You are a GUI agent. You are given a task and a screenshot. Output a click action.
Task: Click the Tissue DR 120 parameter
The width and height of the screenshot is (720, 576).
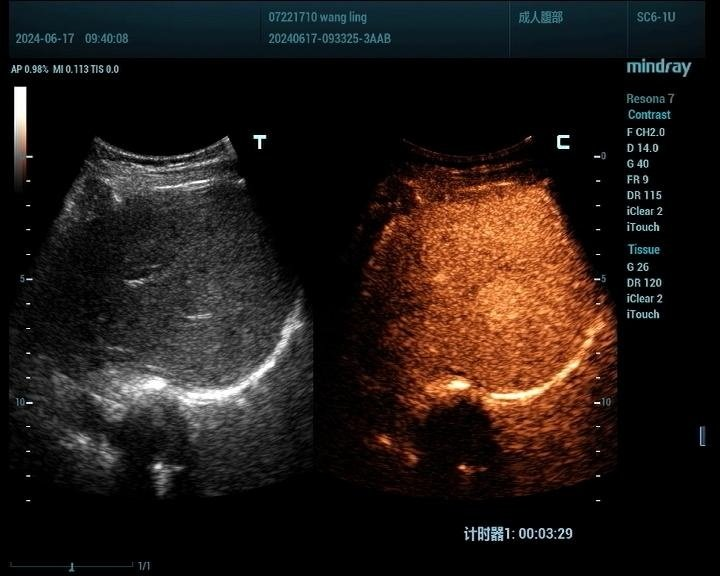[644, 283]
